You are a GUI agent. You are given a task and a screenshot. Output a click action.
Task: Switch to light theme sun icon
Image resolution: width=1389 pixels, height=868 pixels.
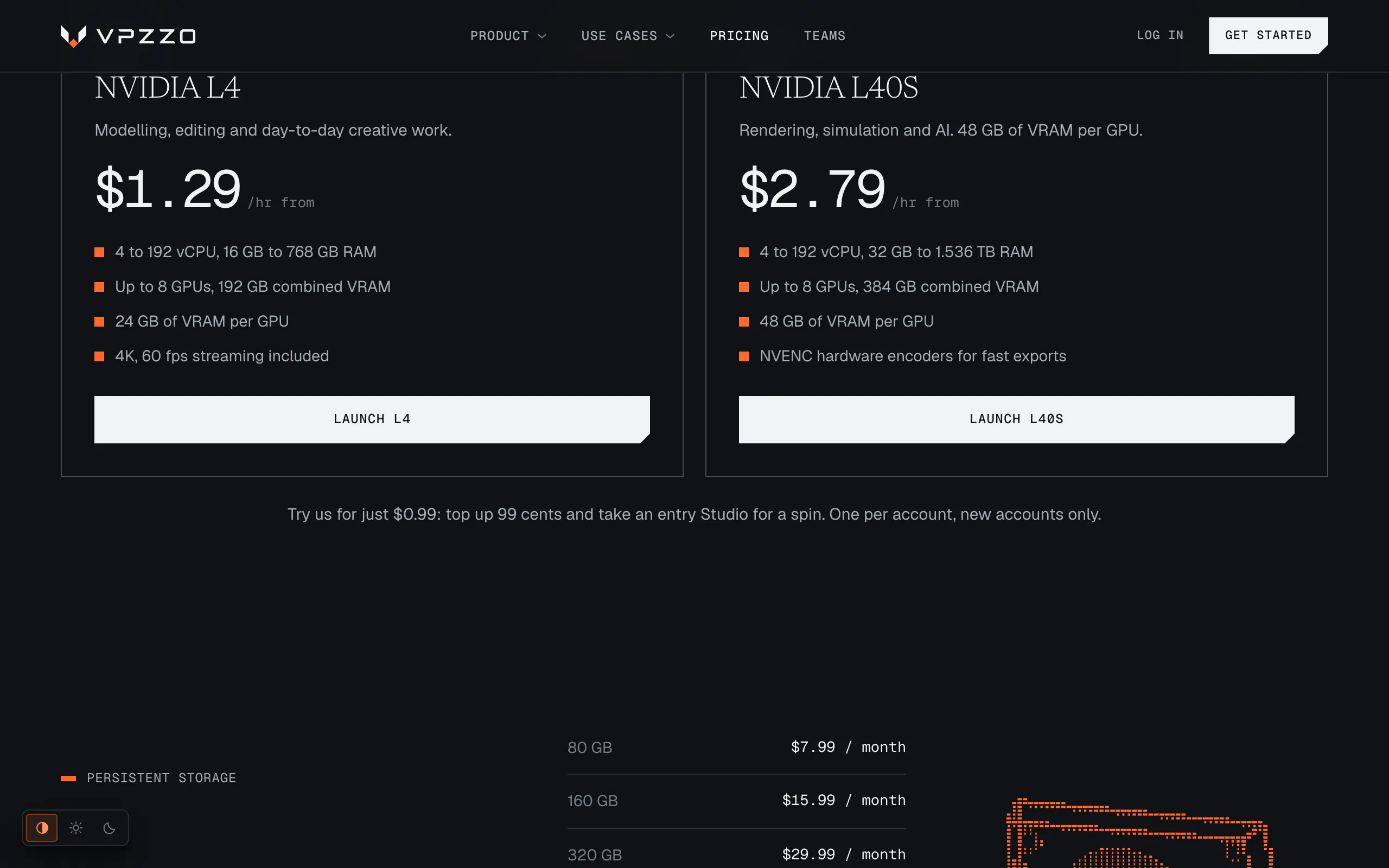coord(76,828)
